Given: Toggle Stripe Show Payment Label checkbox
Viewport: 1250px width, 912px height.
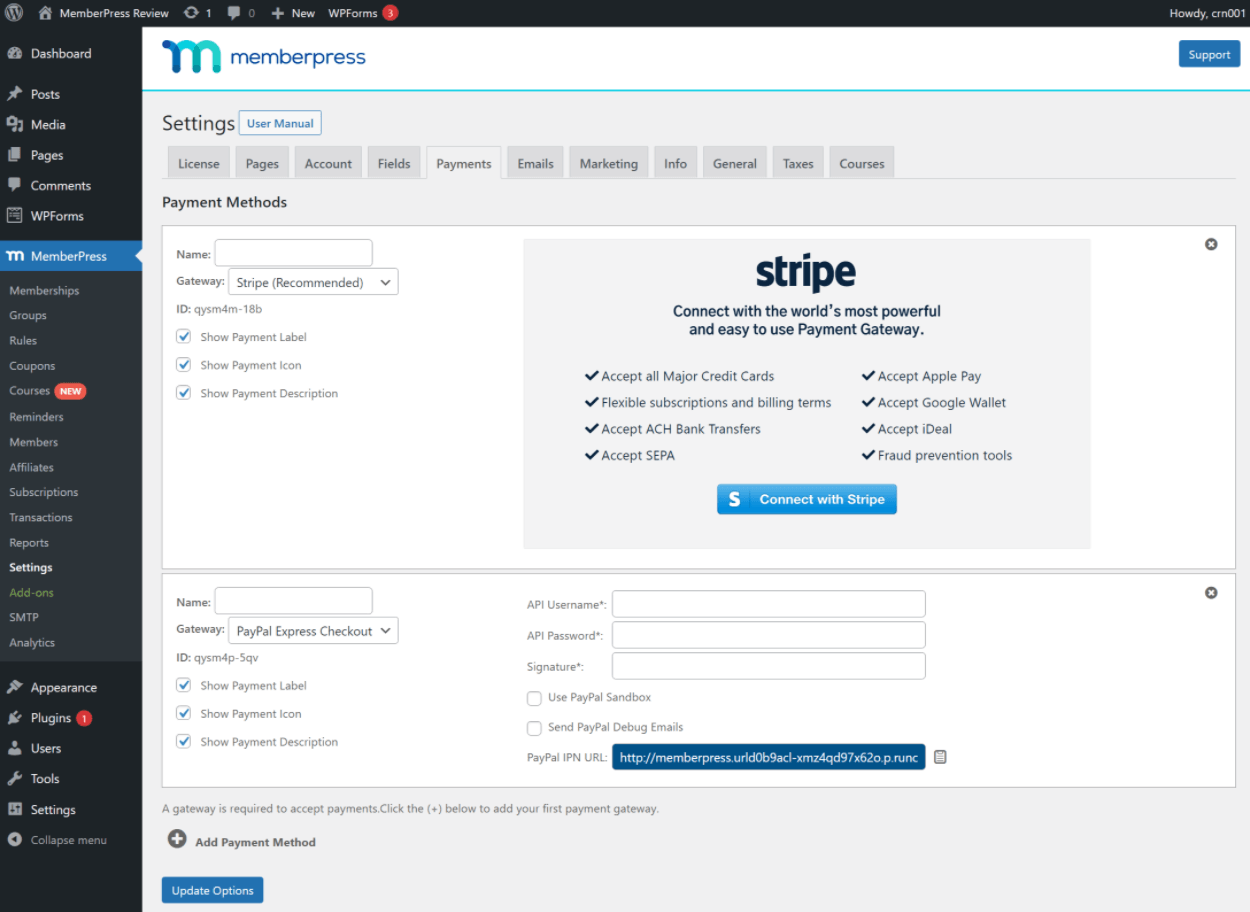Looking at the screenshot, I should (x=184, y=337).
